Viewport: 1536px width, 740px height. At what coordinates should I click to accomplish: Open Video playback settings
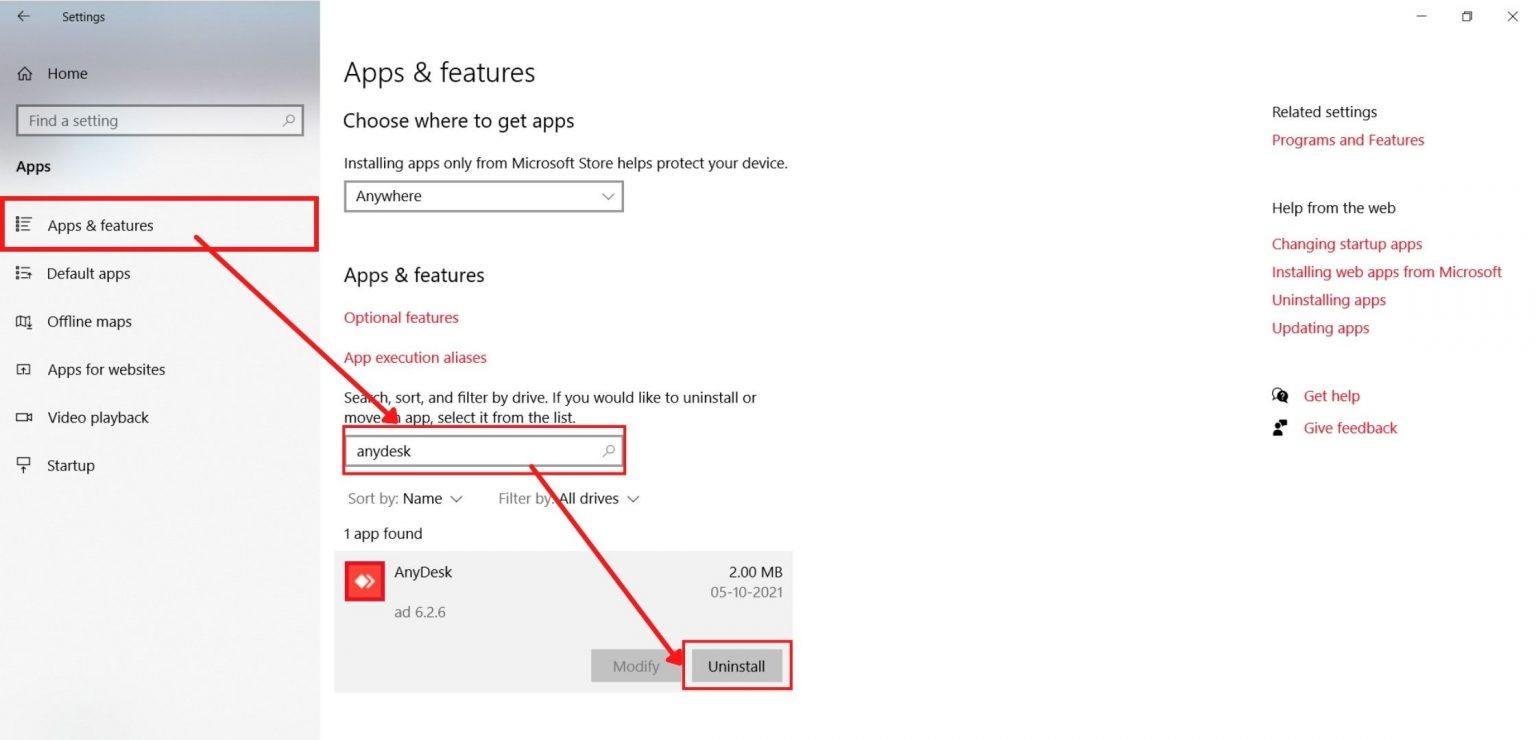(x=97, y=417)
